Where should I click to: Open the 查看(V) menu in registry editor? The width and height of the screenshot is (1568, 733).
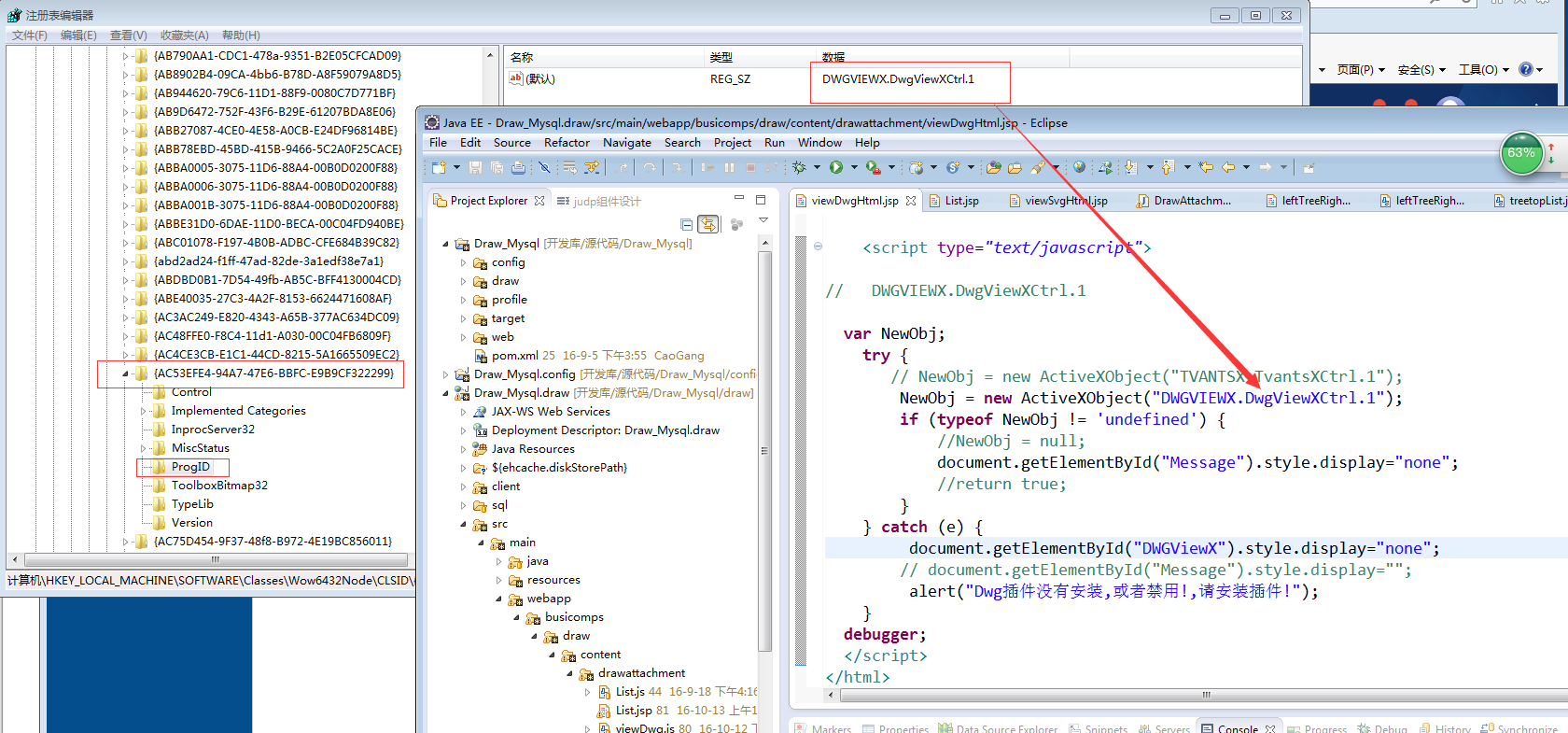(x=129, y=35)
